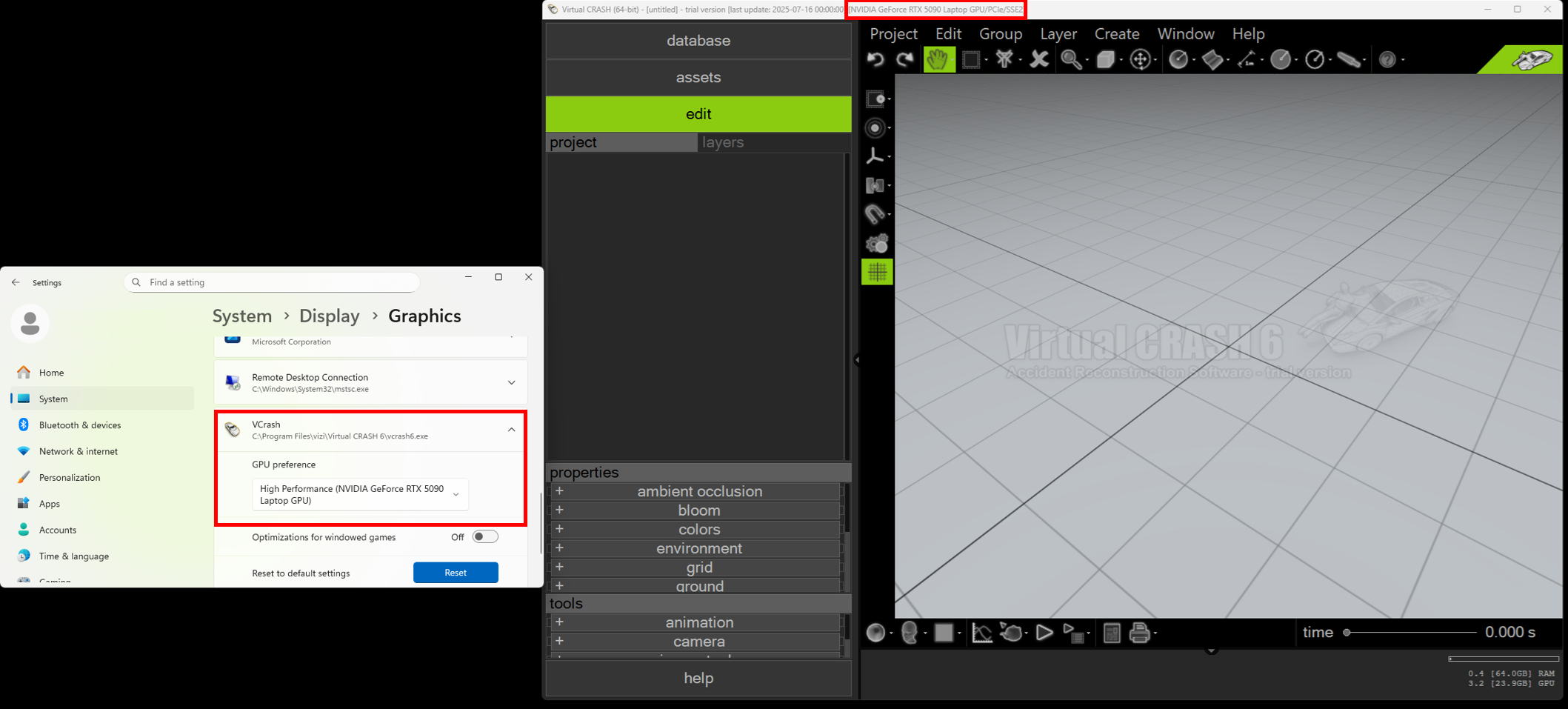Click the blue Reset button in Settings

pyautogui.click(x=456, y=573)
